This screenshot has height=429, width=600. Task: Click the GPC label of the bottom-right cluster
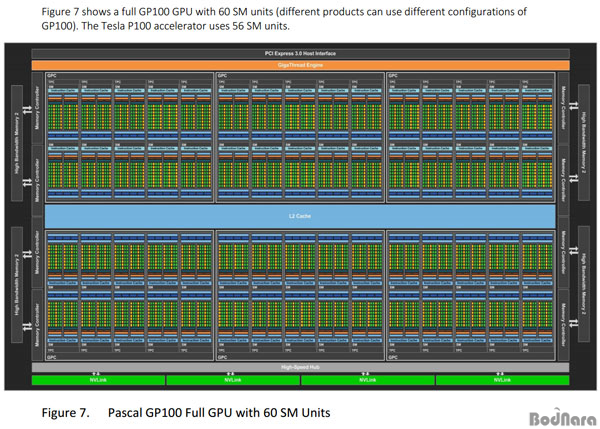(x=393, y=357)
